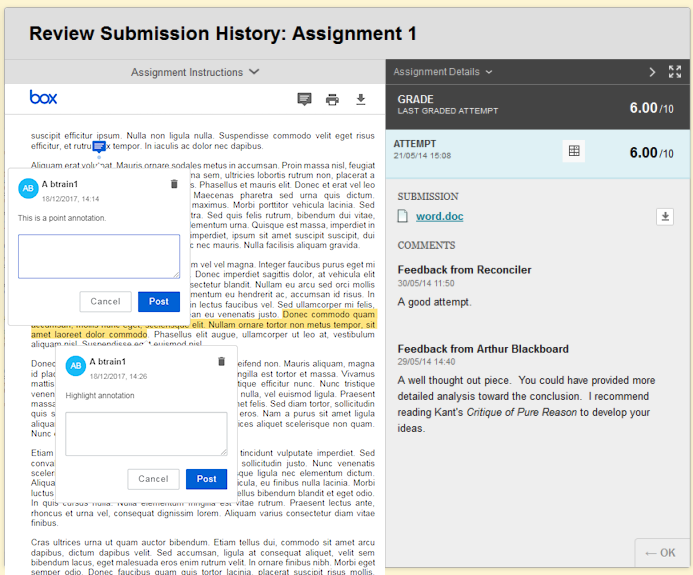Open the rubric grid icon beside the attempt

pos(574,151)
